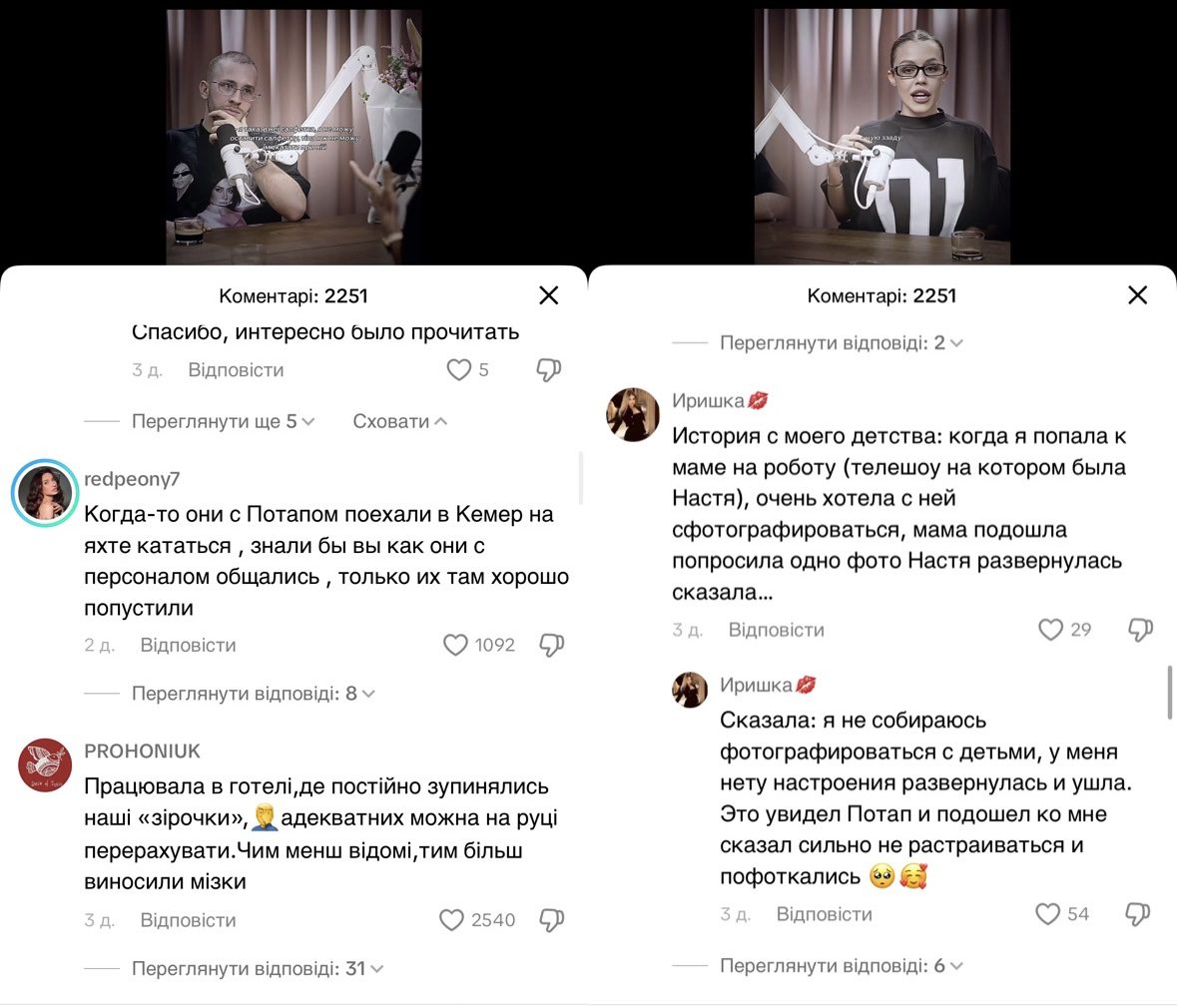Show 5 more replies with Переглянути ще
The width and height of the screenshot is (1177, 1008).
(x=223, y=421)
